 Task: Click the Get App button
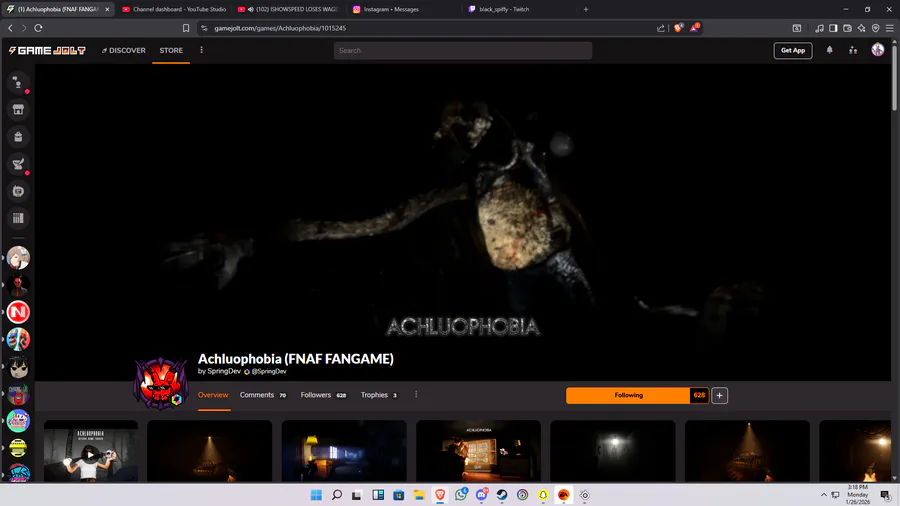tap(793, 50)
